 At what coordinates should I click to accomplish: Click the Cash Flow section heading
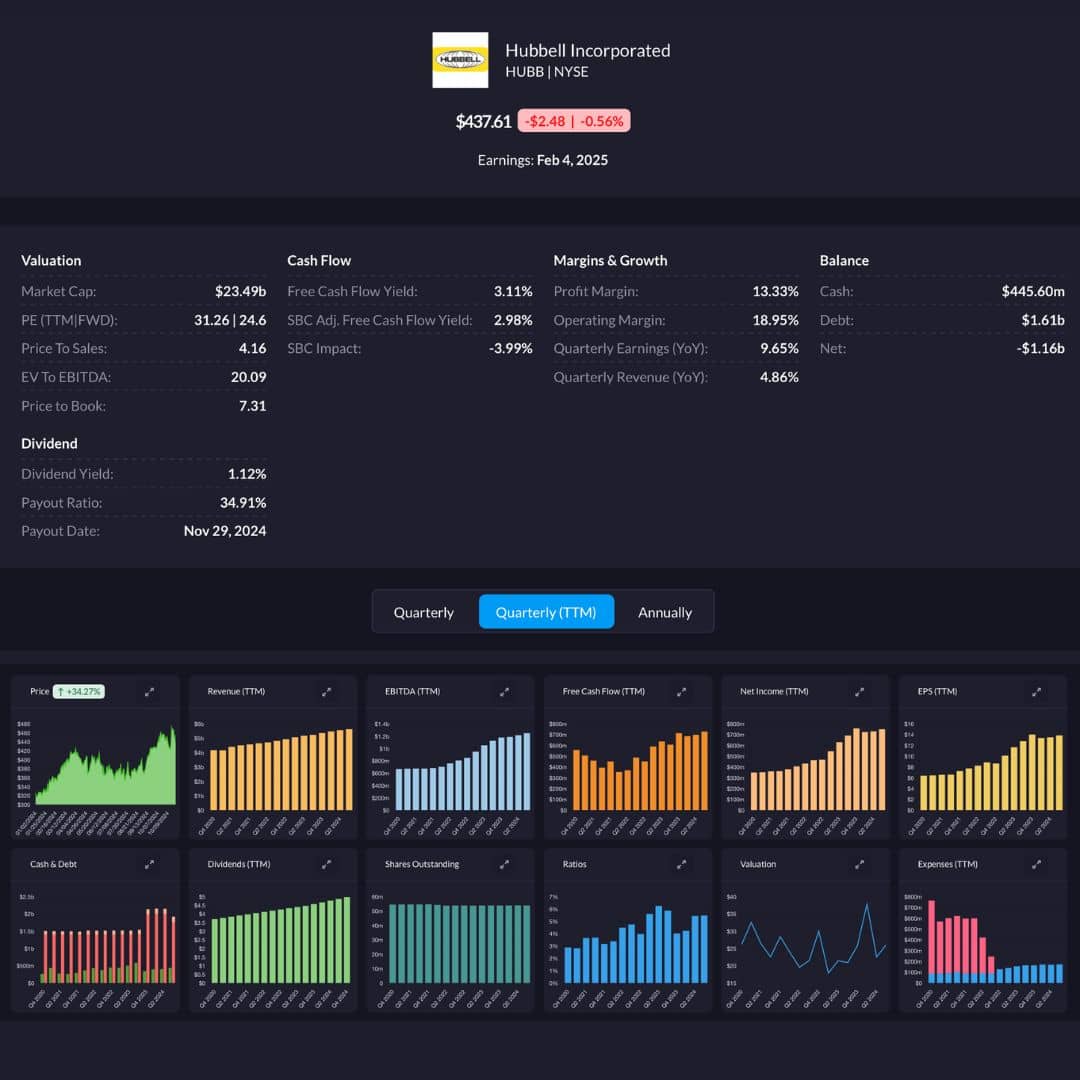[x=319, y=260]
